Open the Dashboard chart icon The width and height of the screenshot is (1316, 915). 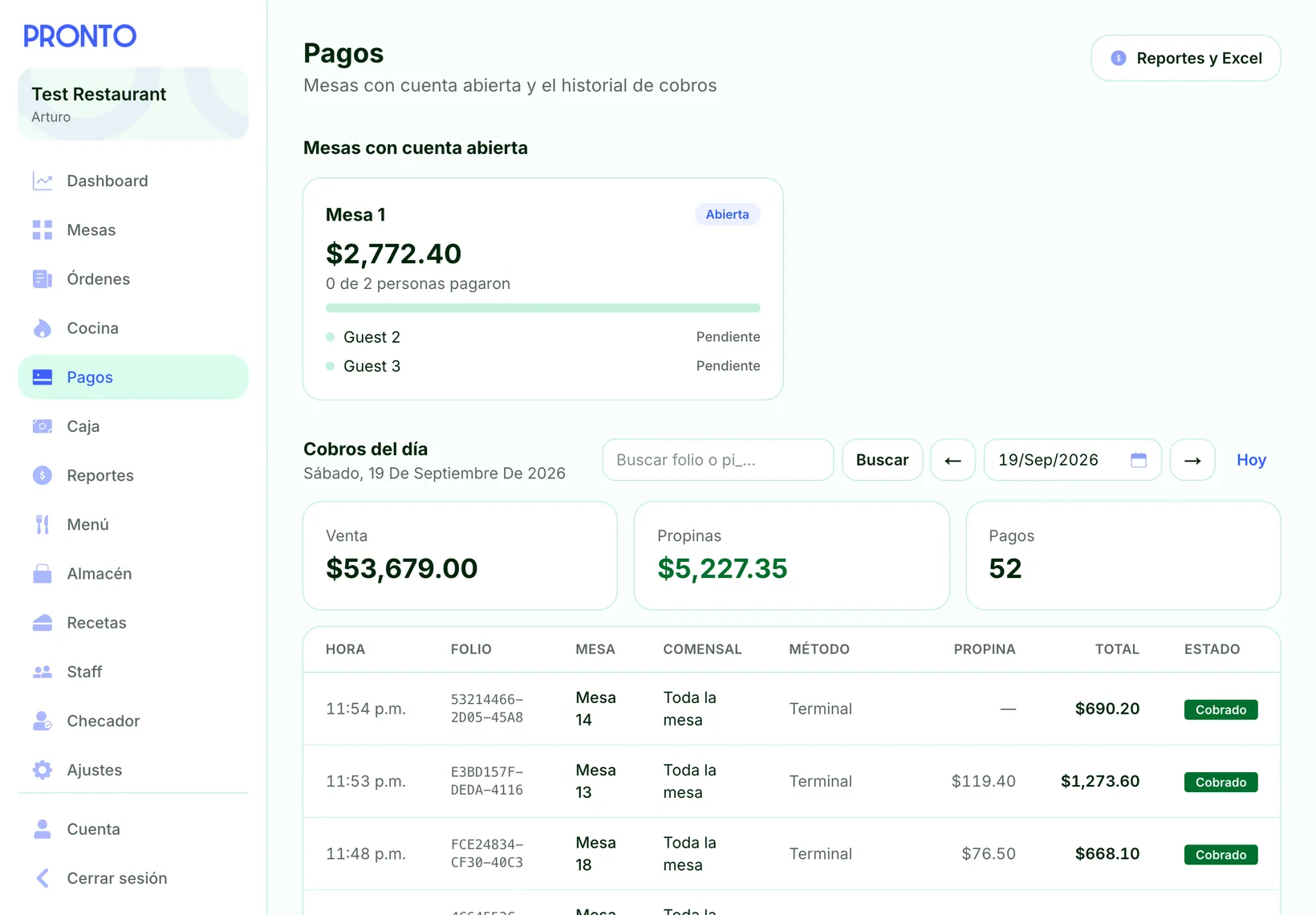(43, 181)
